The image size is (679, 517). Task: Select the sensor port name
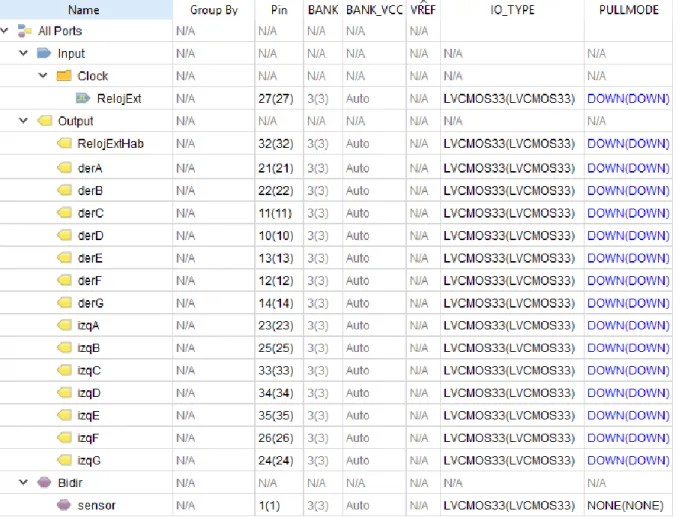click(97, 505)
